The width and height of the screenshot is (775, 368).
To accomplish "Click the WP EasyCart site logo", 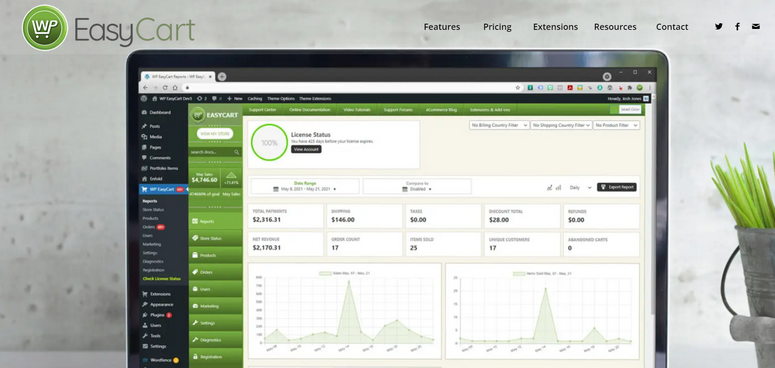I will pyautogui.click(x=108, y=28).
